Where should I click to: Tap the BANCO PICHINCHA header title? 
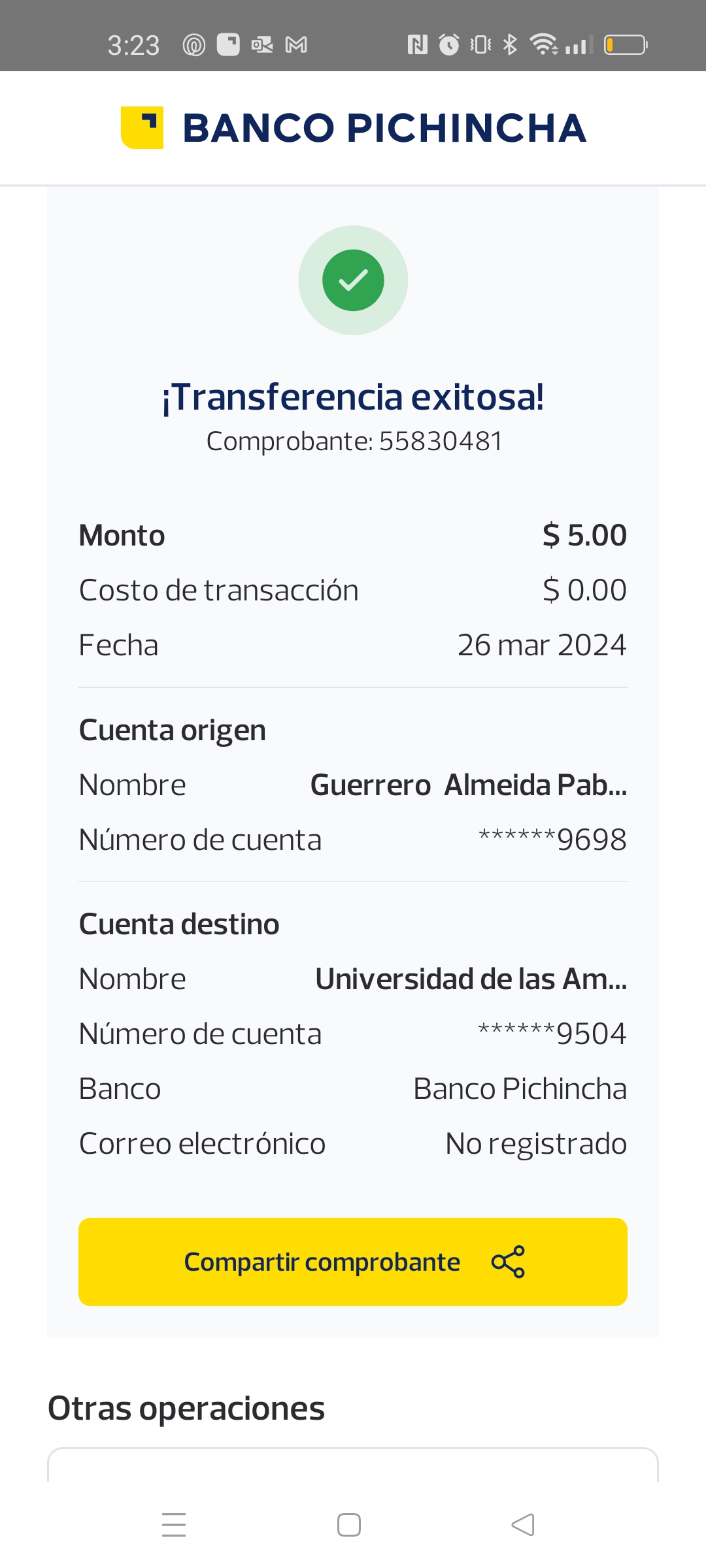(x=384, y=128)
